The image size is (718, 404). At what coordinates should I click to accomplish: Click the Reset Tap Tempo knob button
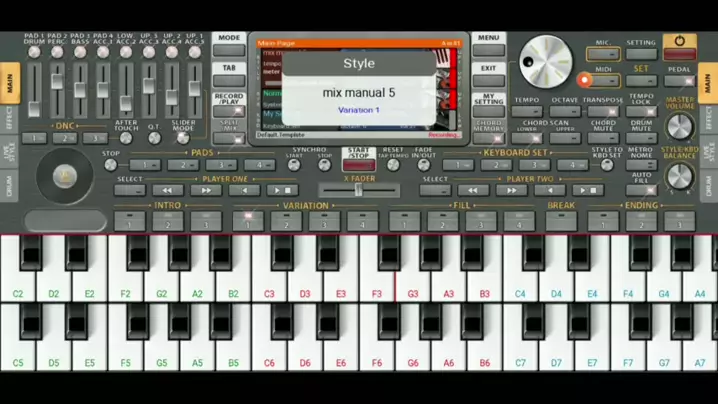point(393,165)
